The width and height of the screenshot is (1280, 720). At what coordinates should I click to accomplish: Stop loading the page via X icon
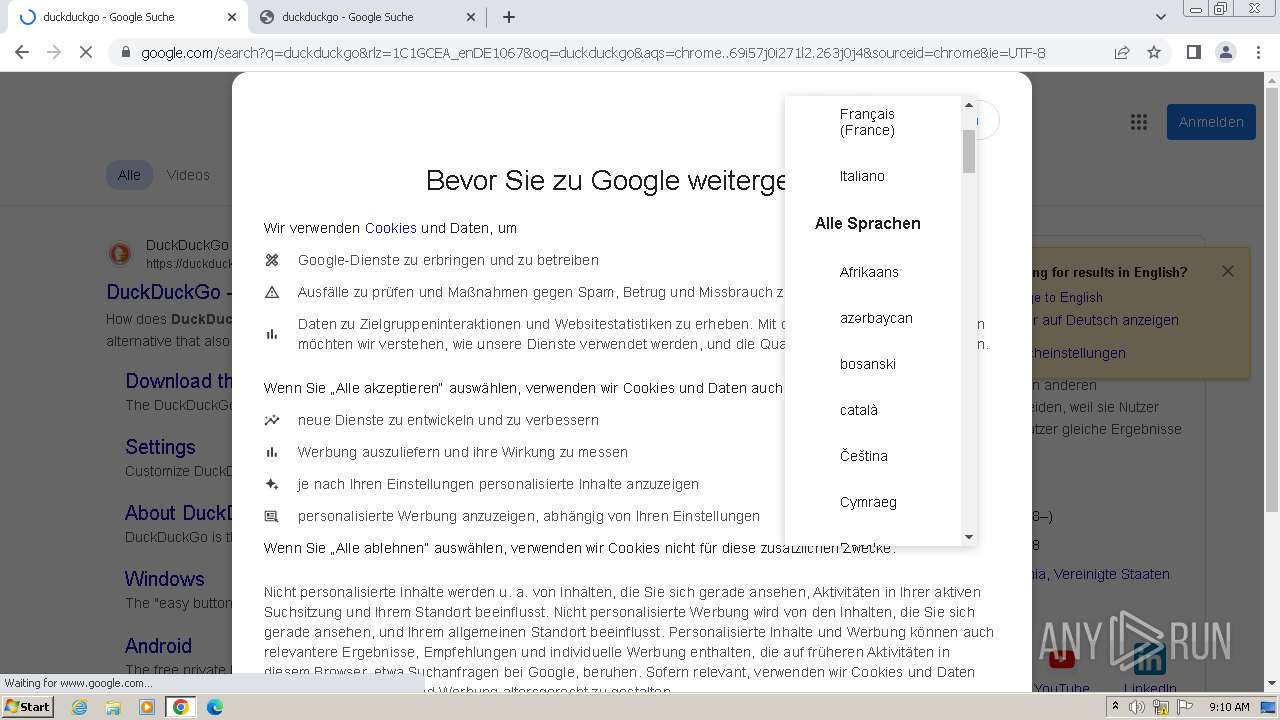coord(86,52)
